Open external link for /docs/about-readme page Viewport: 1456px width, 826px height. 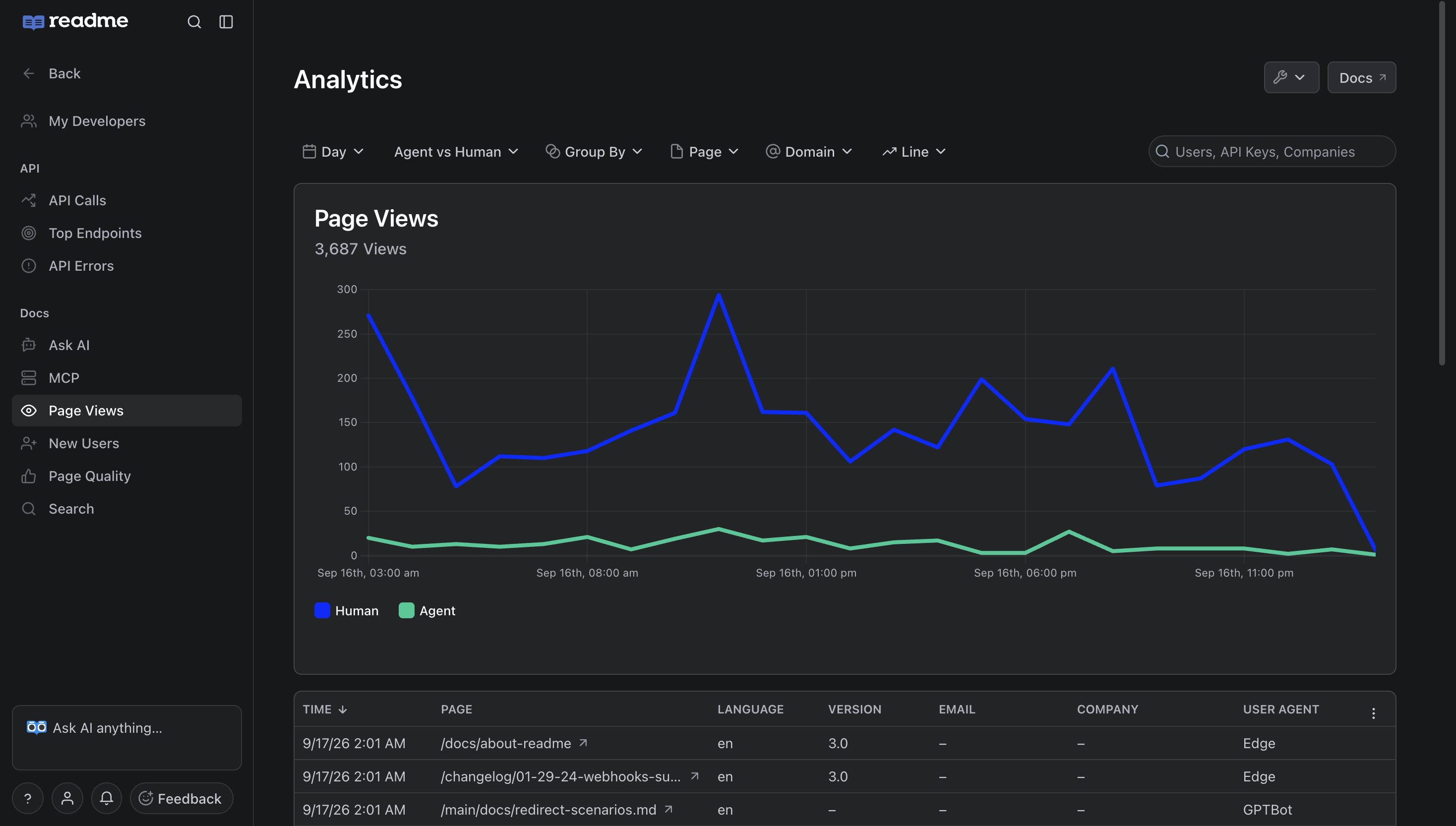583,743
